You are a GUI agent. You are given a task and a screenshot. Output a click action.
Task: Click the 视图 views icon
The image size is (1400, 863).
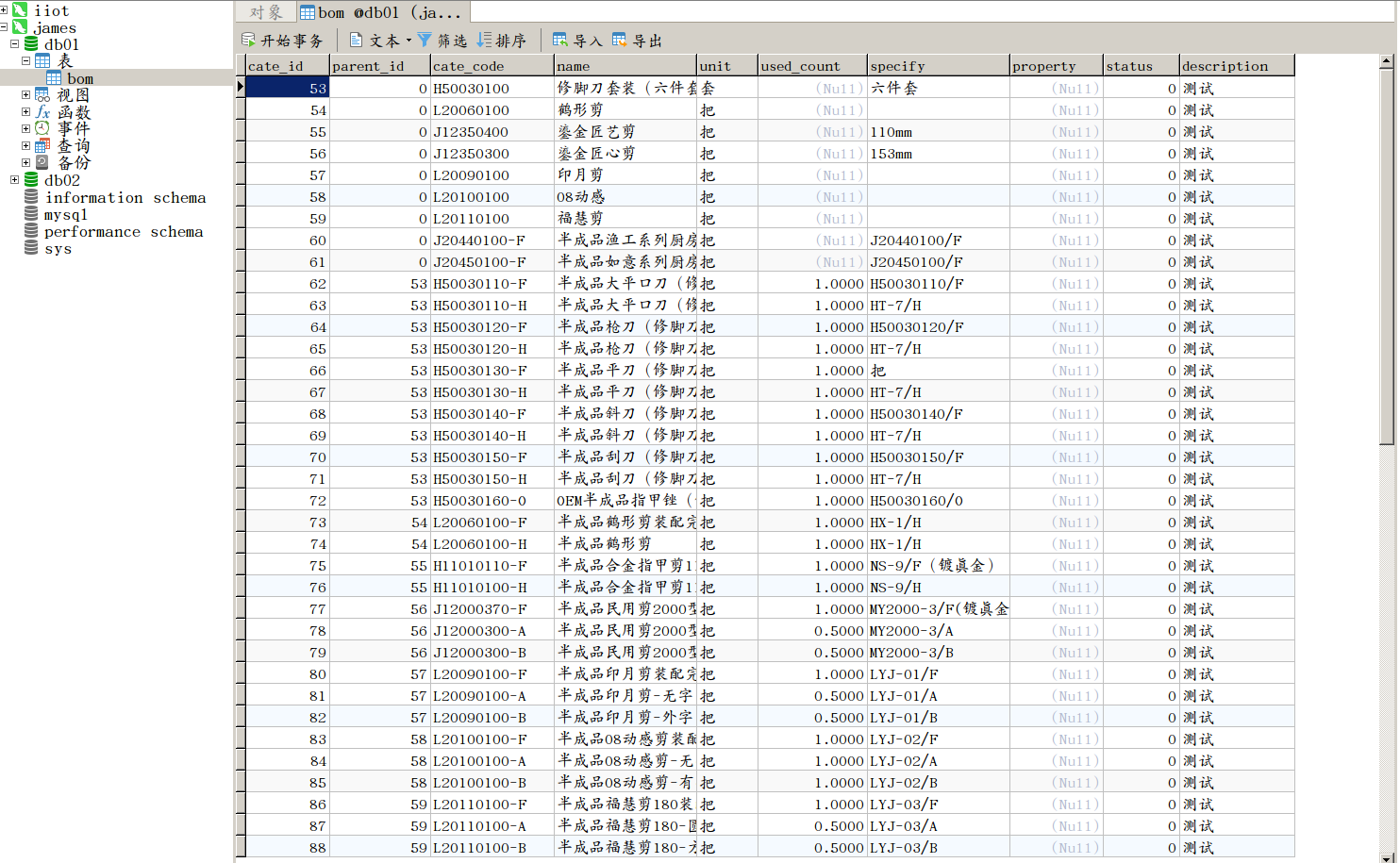[x=42, y=95]
